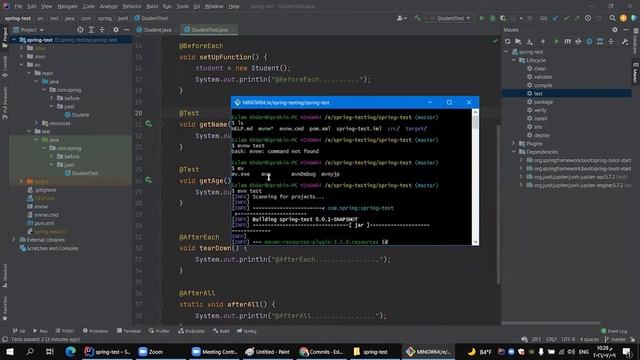Open Maven settings wrench icon

point(624,41)
